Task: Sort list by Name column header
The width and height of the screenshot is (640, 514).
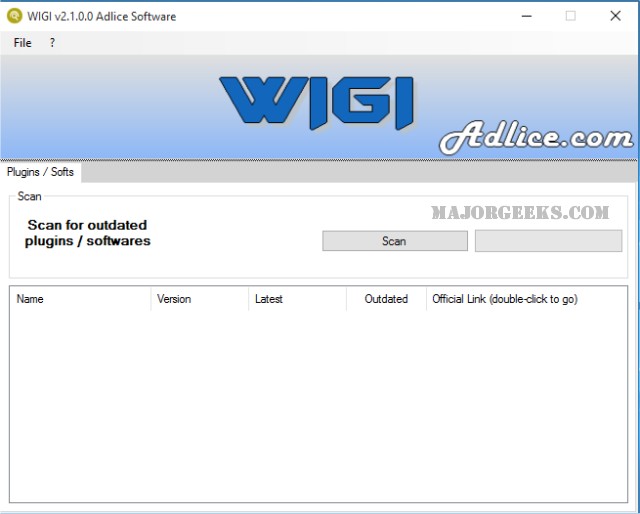Action: tap(80, 299)
